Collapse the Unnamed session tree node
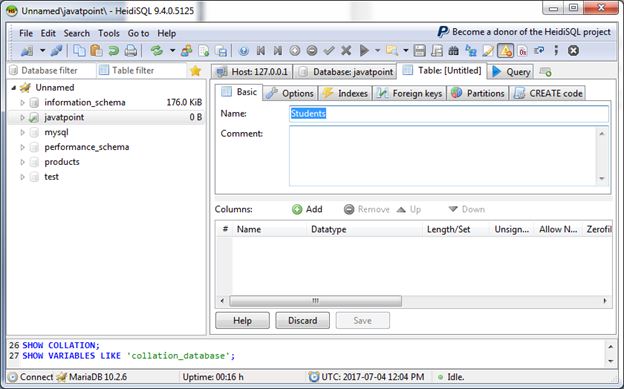Screen dimensions: 624x389 point(14,88)
